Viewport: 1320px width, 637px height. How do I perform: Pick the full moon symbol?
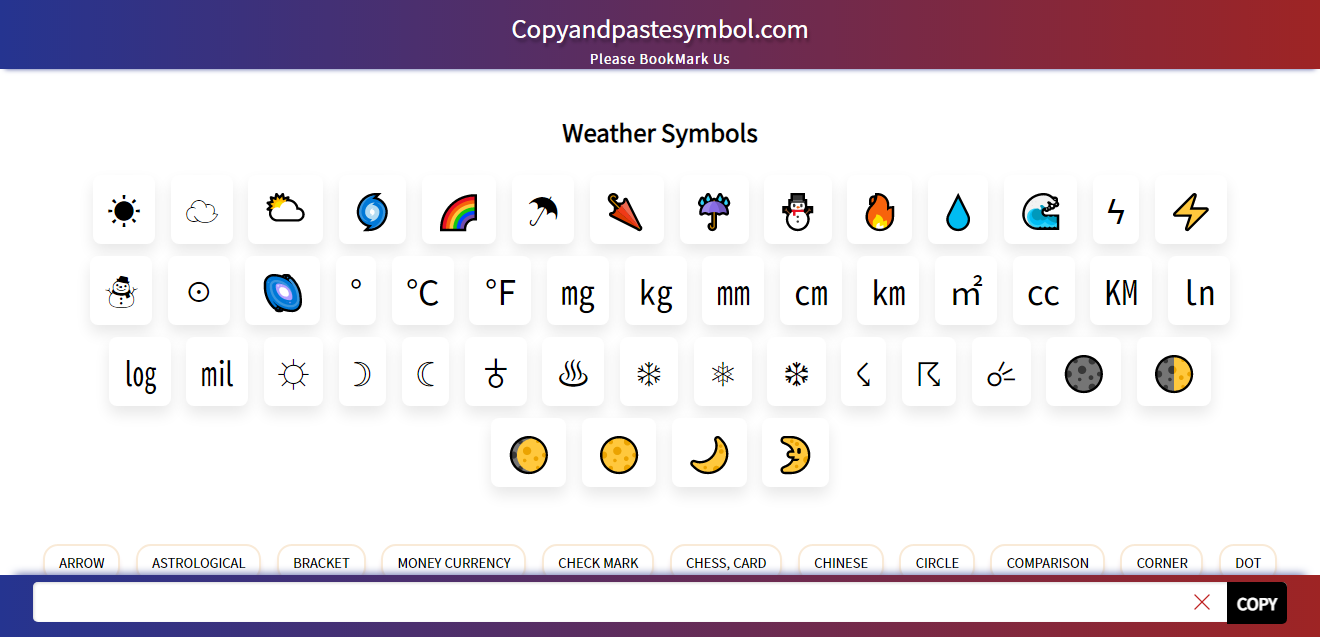point(619,454)
